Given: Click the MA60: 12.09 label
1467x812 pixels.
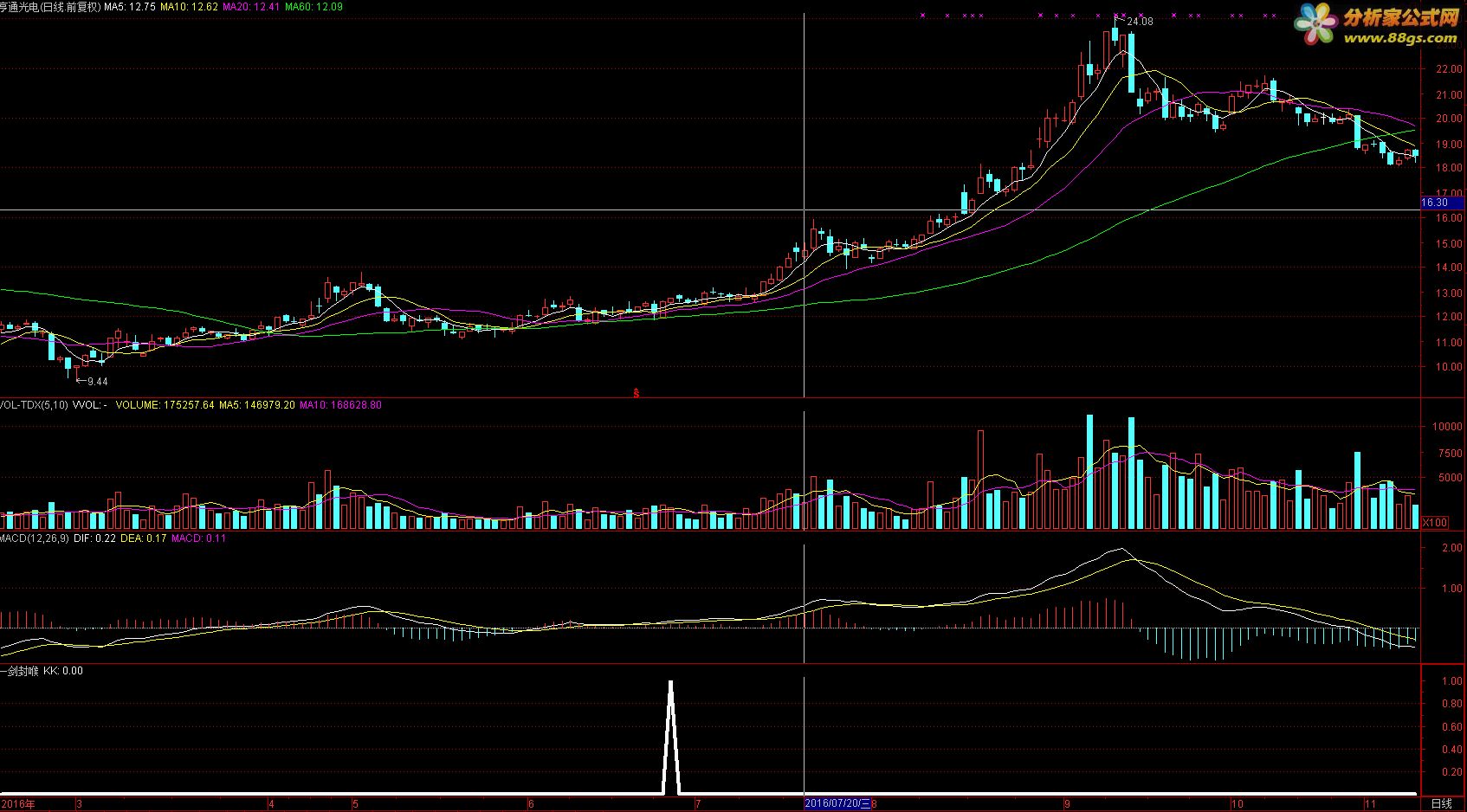Looking at the screenshot, I should click(x=313, y=6).
